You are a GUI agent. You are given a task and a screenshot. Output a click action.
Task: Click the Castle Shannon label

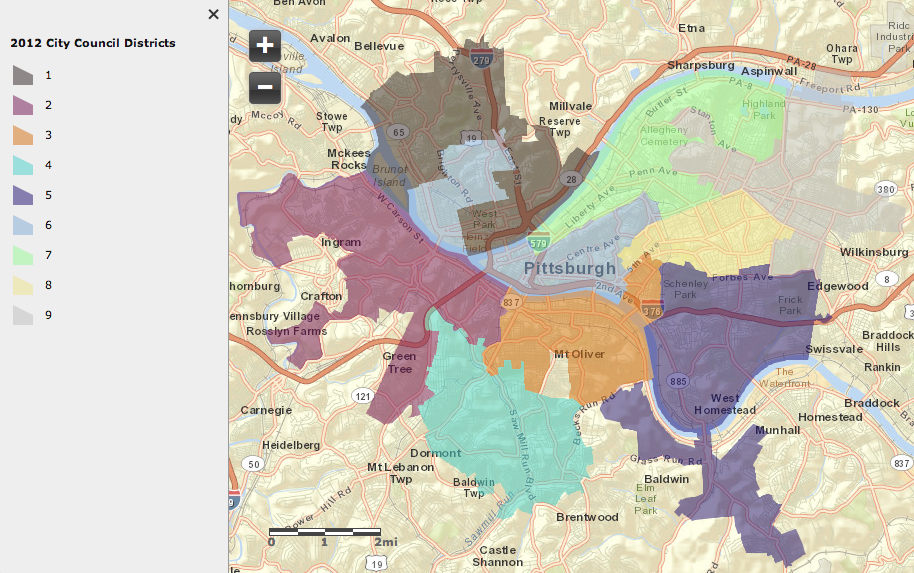coord(497,556)
